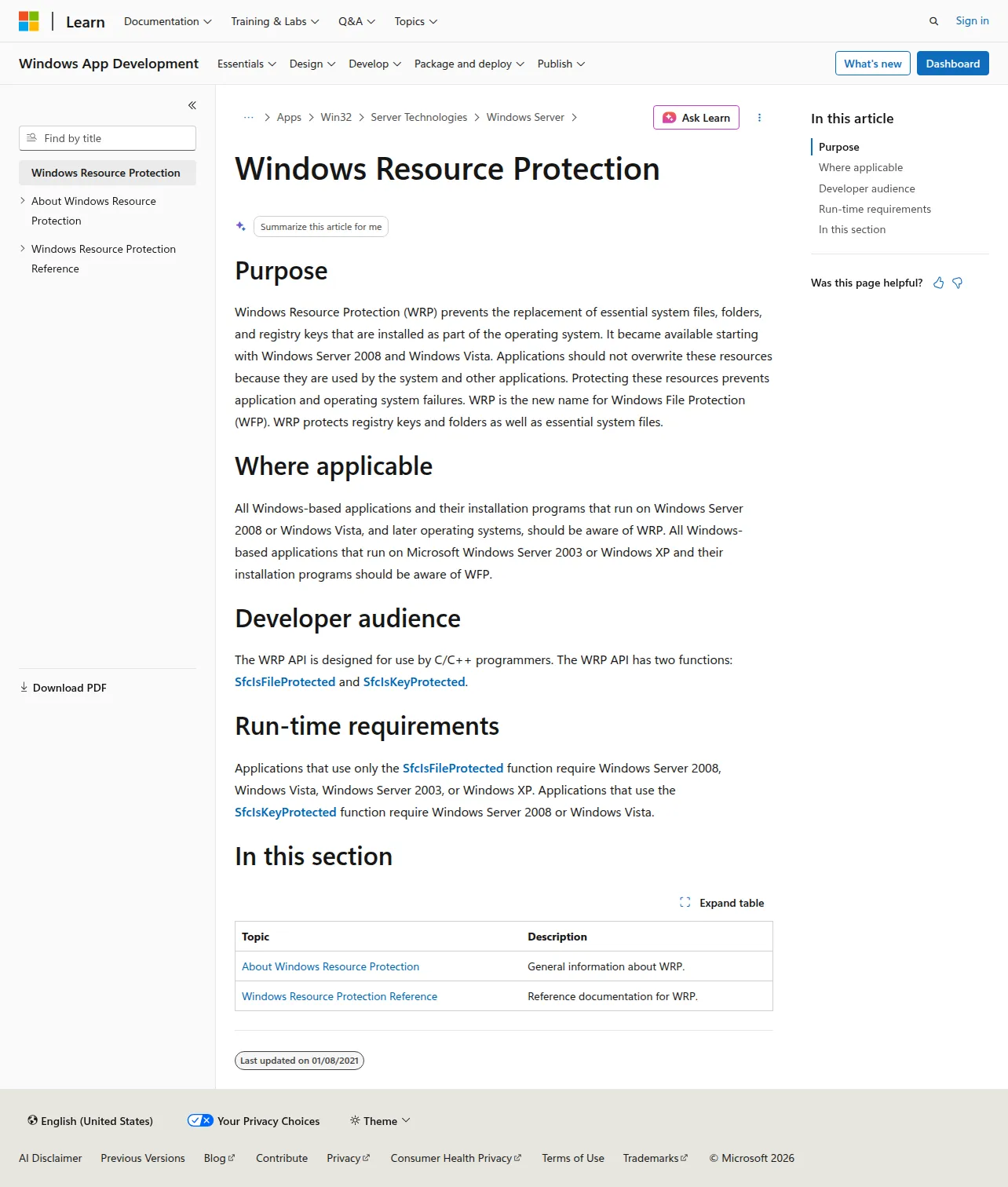Click the Your Privacy Choices link
The height and width of the screenshot is (1187, 1008).
254,1121
